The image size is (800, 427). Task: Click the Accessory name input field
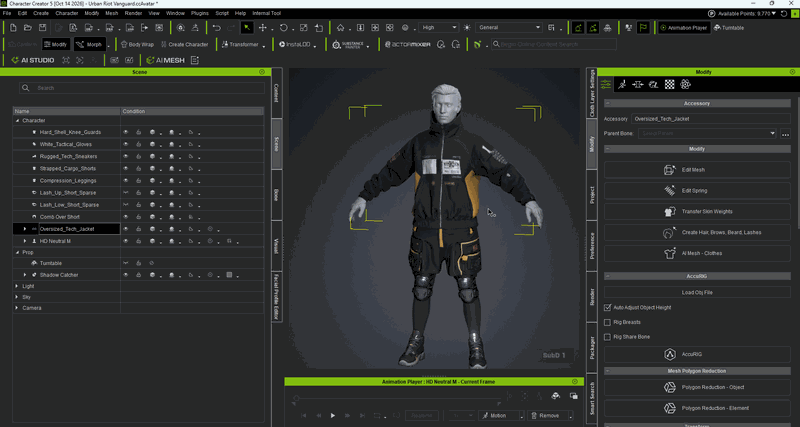coord(711,118)
